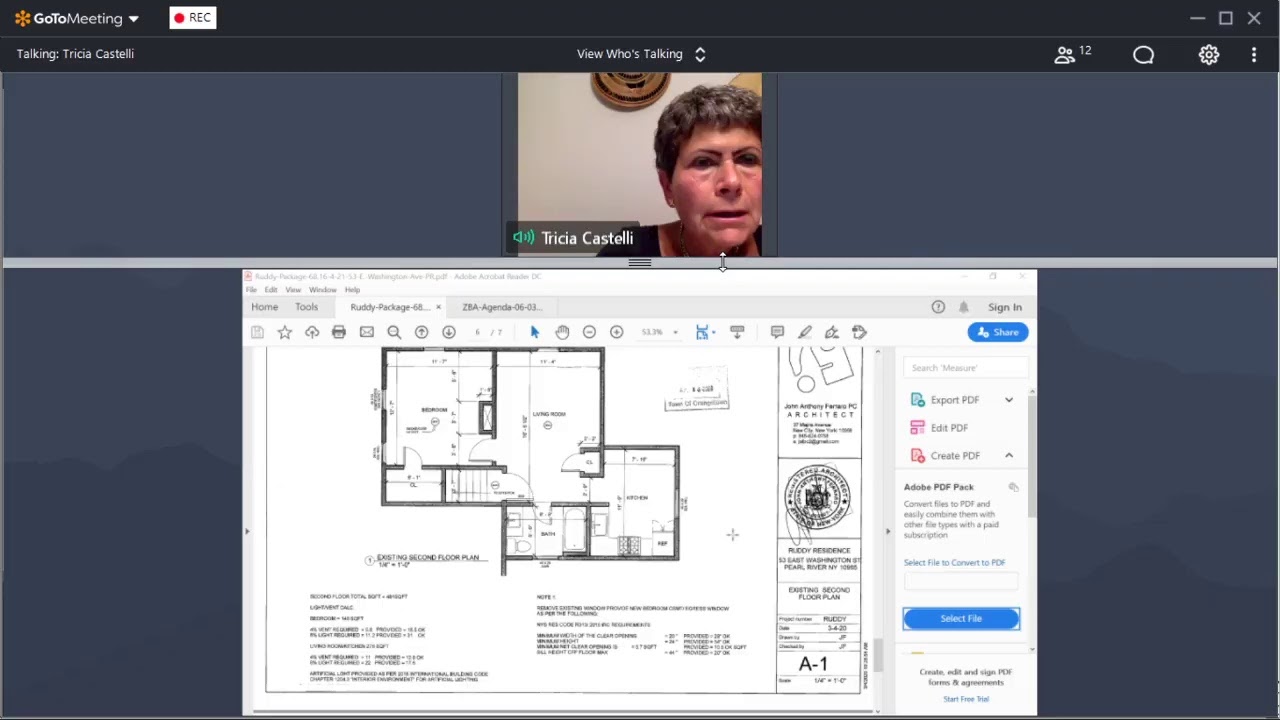Select the Ruddy-Package-68 document tab

point(388,307)
